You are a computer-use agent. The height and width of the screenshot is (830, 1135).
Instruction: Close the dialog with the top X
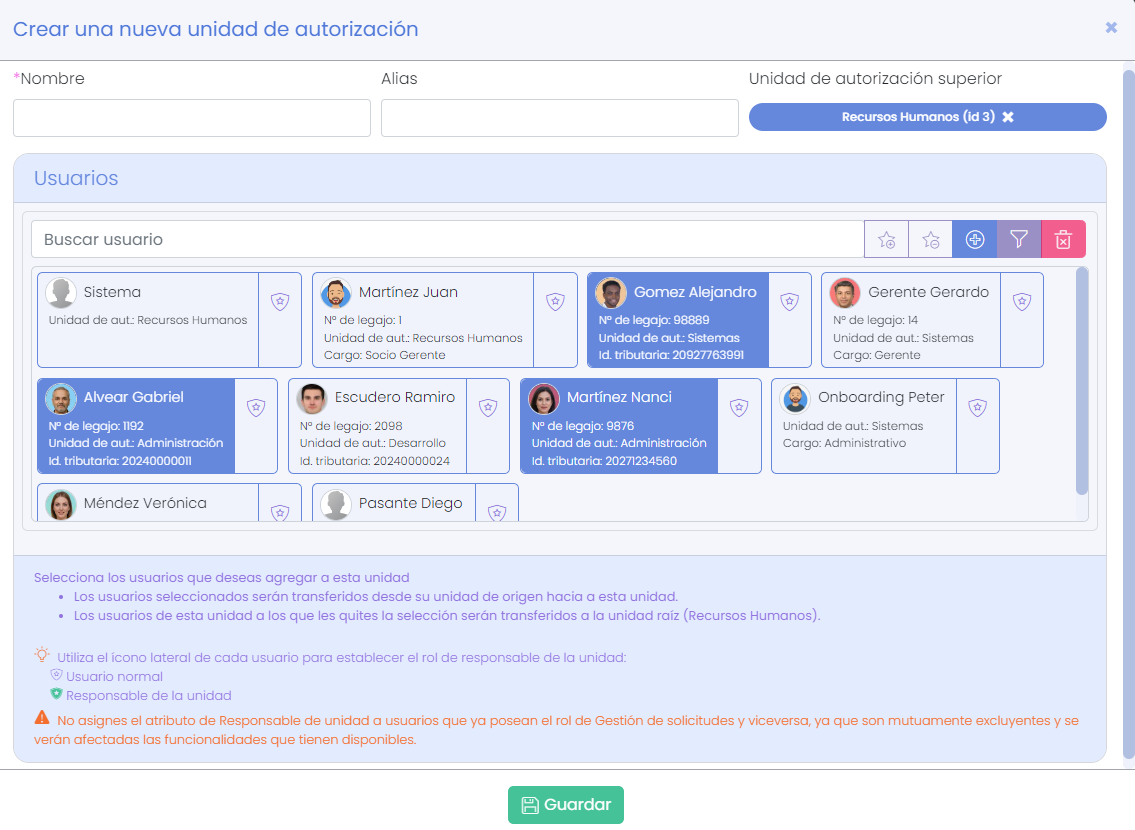coord(1111,28)
